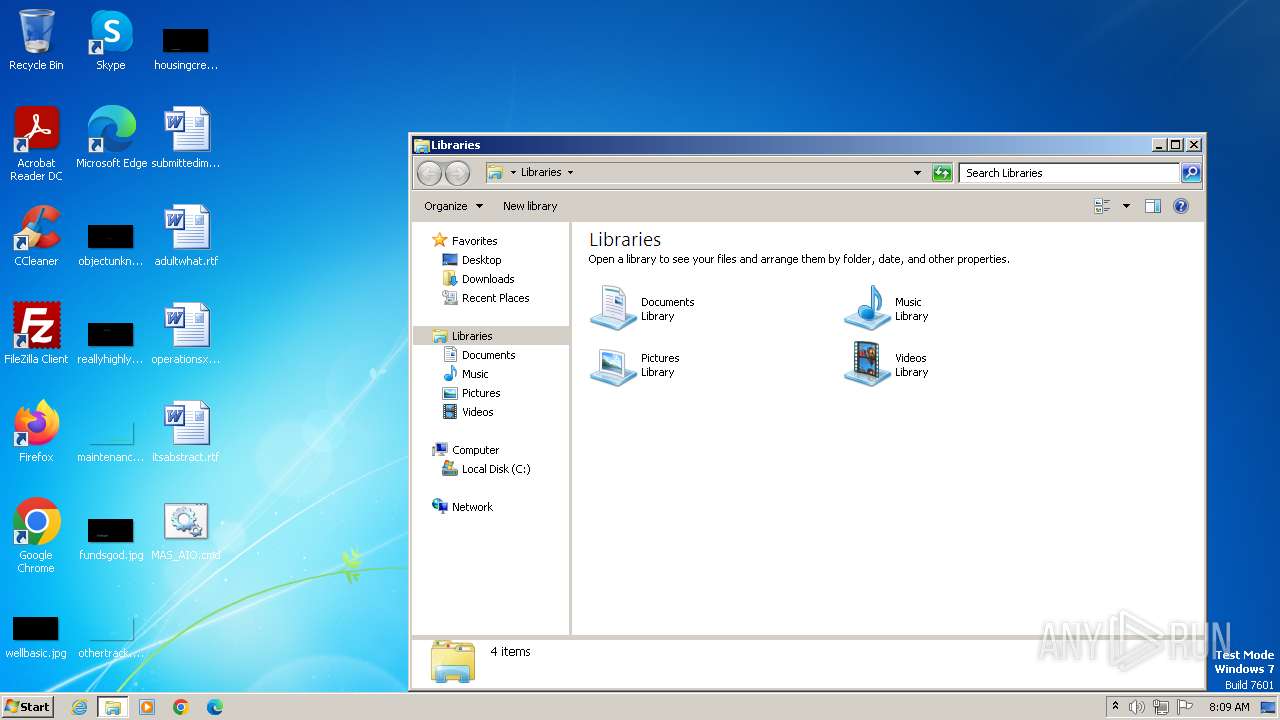This screenshot has width=1280, height=720.
Task: Expand the address bar root arrow
Action: (513, 173)
